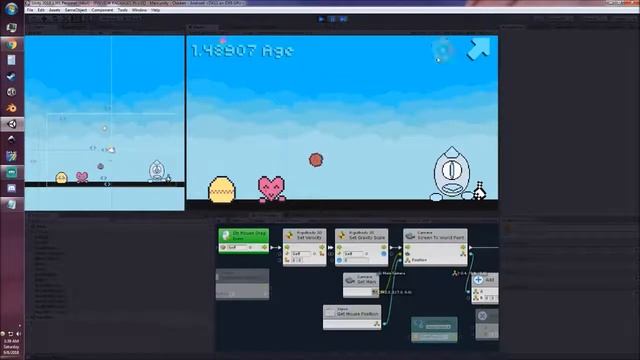Click the Position port on Screen To World Point
The width and height of the screenshot is (640, 360).
407,260
